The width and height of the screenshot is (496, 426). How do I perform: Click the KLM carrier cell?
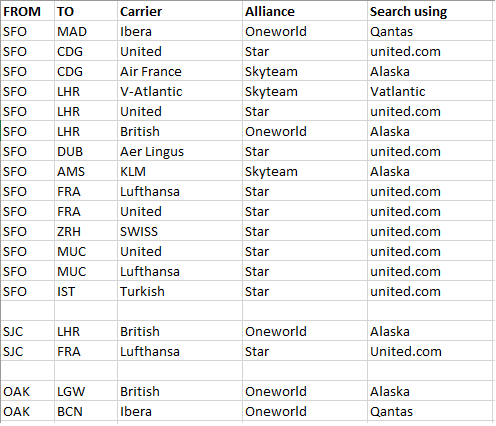[x=180, y=171]
